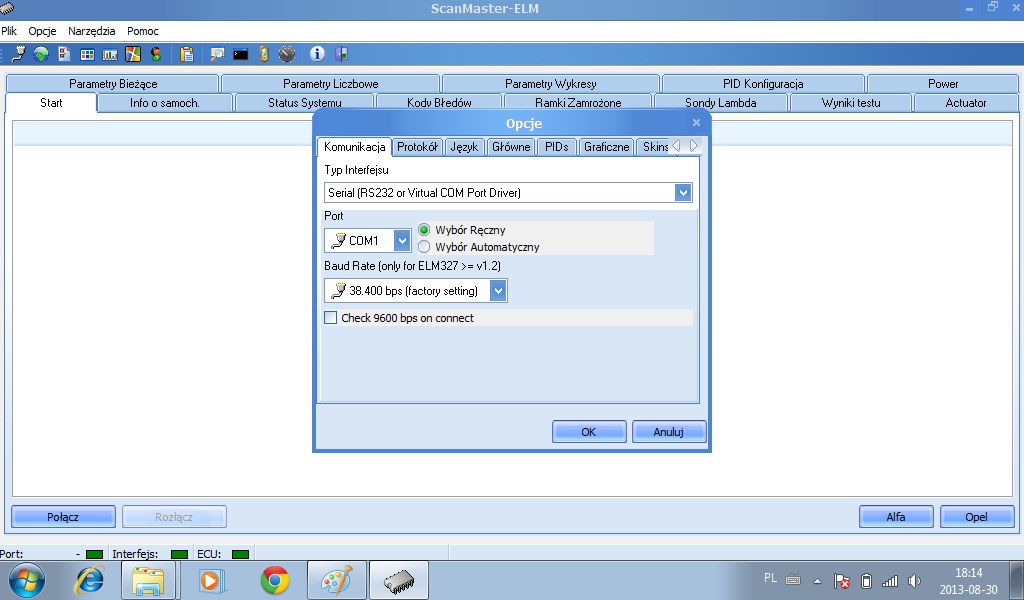Click OK in Opcje dialog

pos(589,432)
